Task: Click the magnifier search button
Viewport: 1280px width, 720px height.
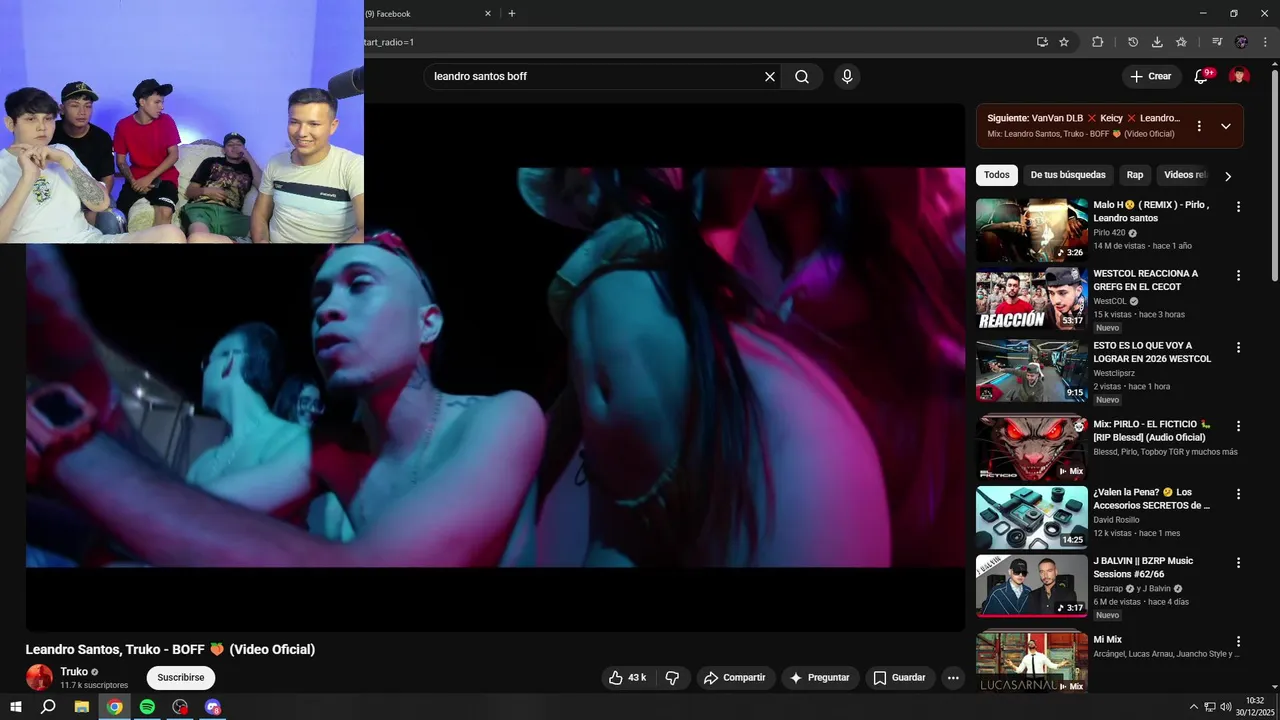Action: (x=802, y=76)
